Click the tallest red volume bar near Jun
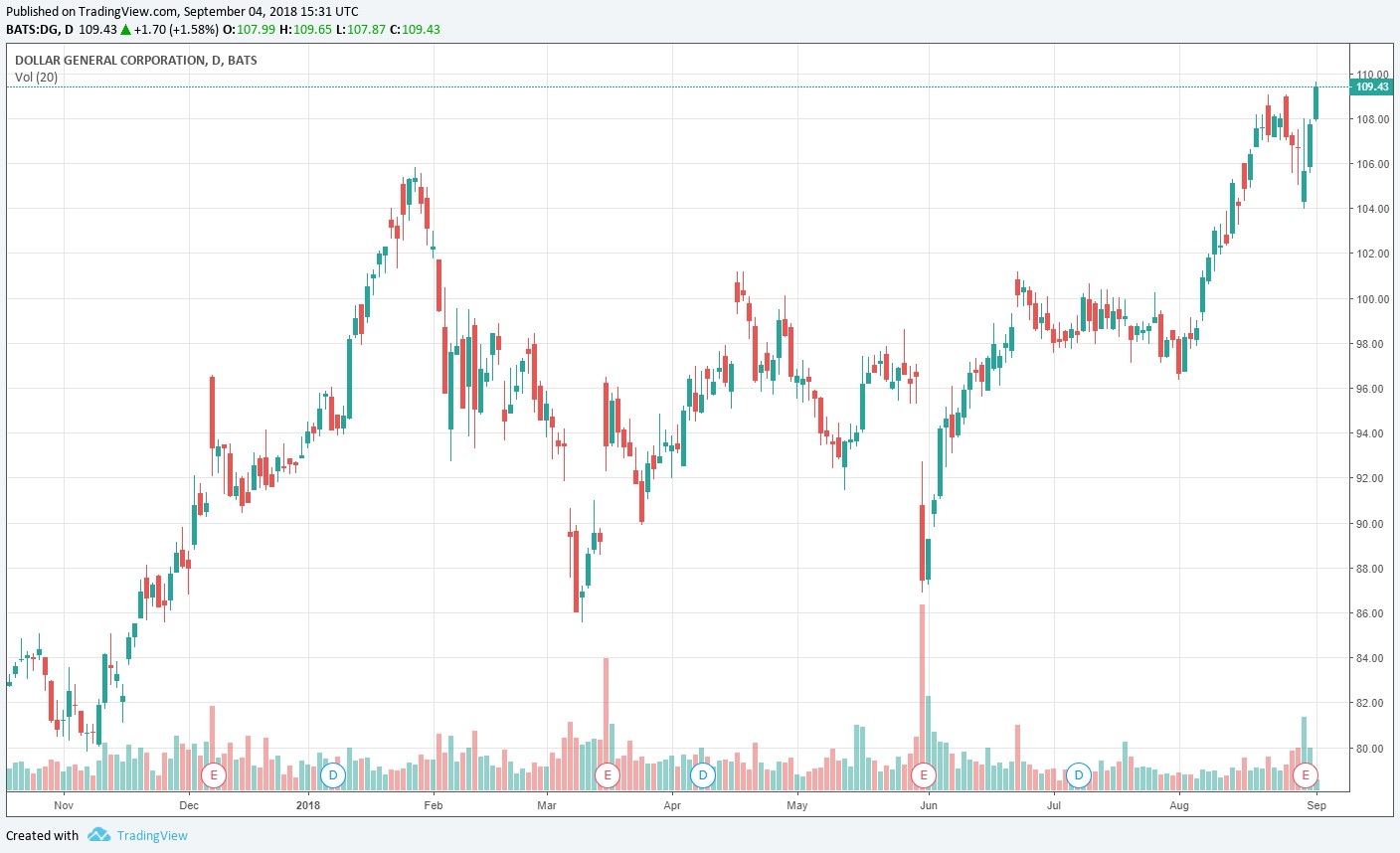The image size is (1400, 853). [922, 697]
